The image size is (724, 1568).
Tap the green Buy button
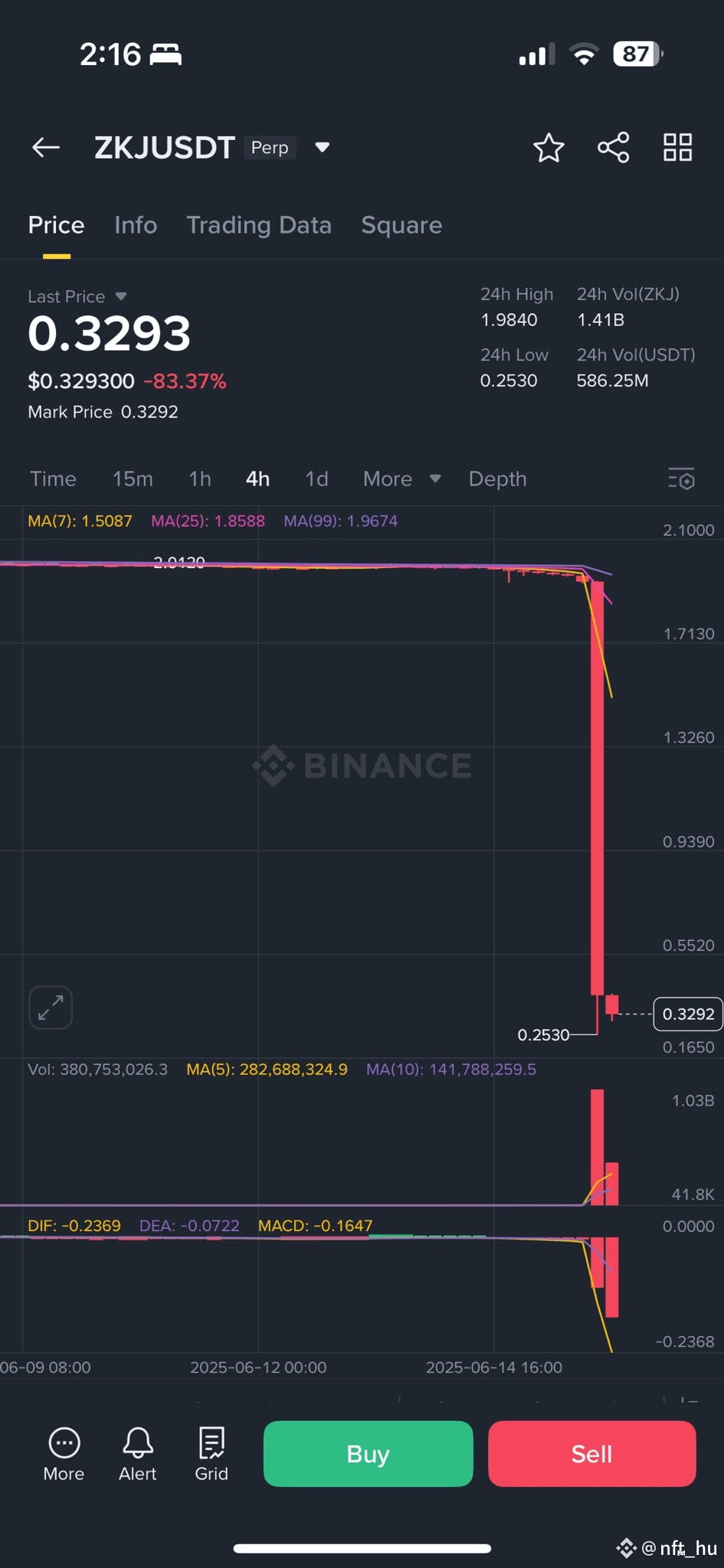368,1453
